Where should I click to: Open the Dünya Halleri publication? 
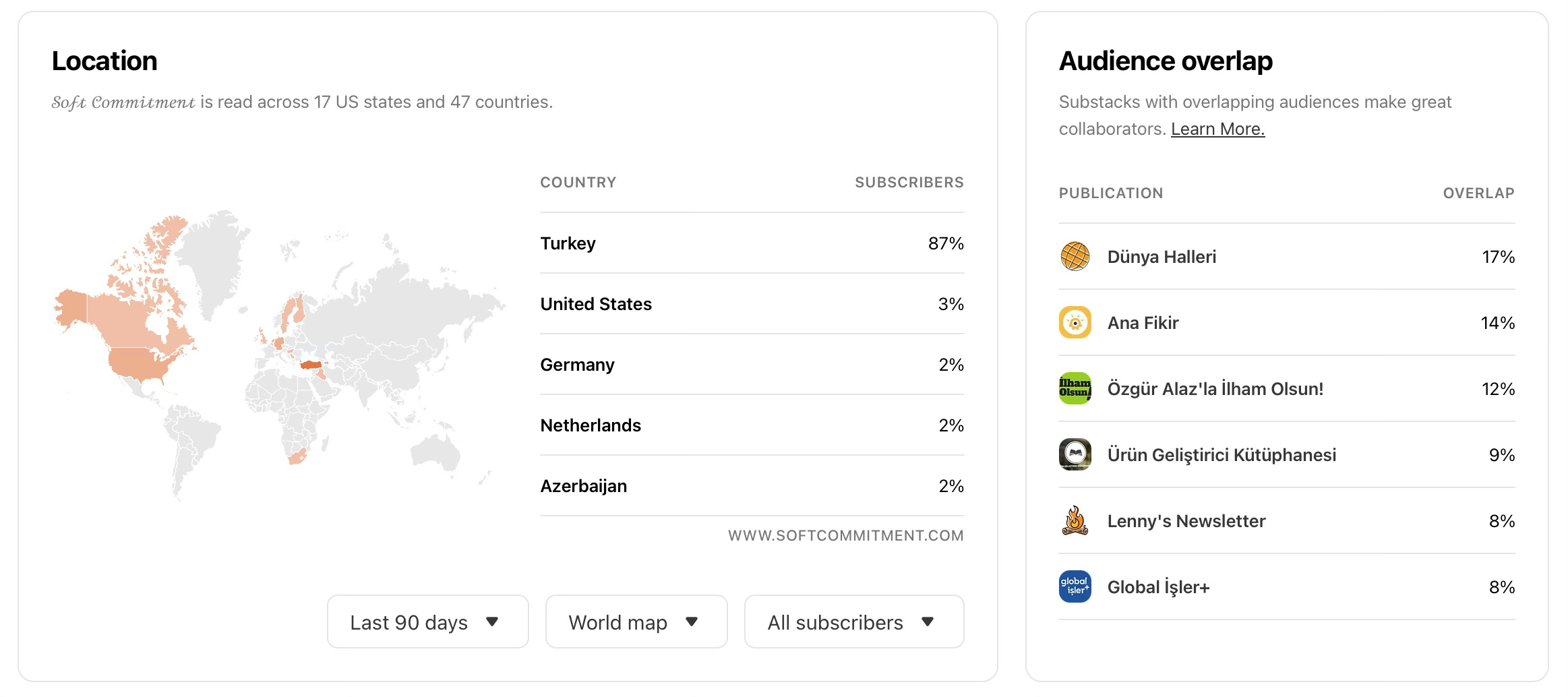(x=1162, y=257)
